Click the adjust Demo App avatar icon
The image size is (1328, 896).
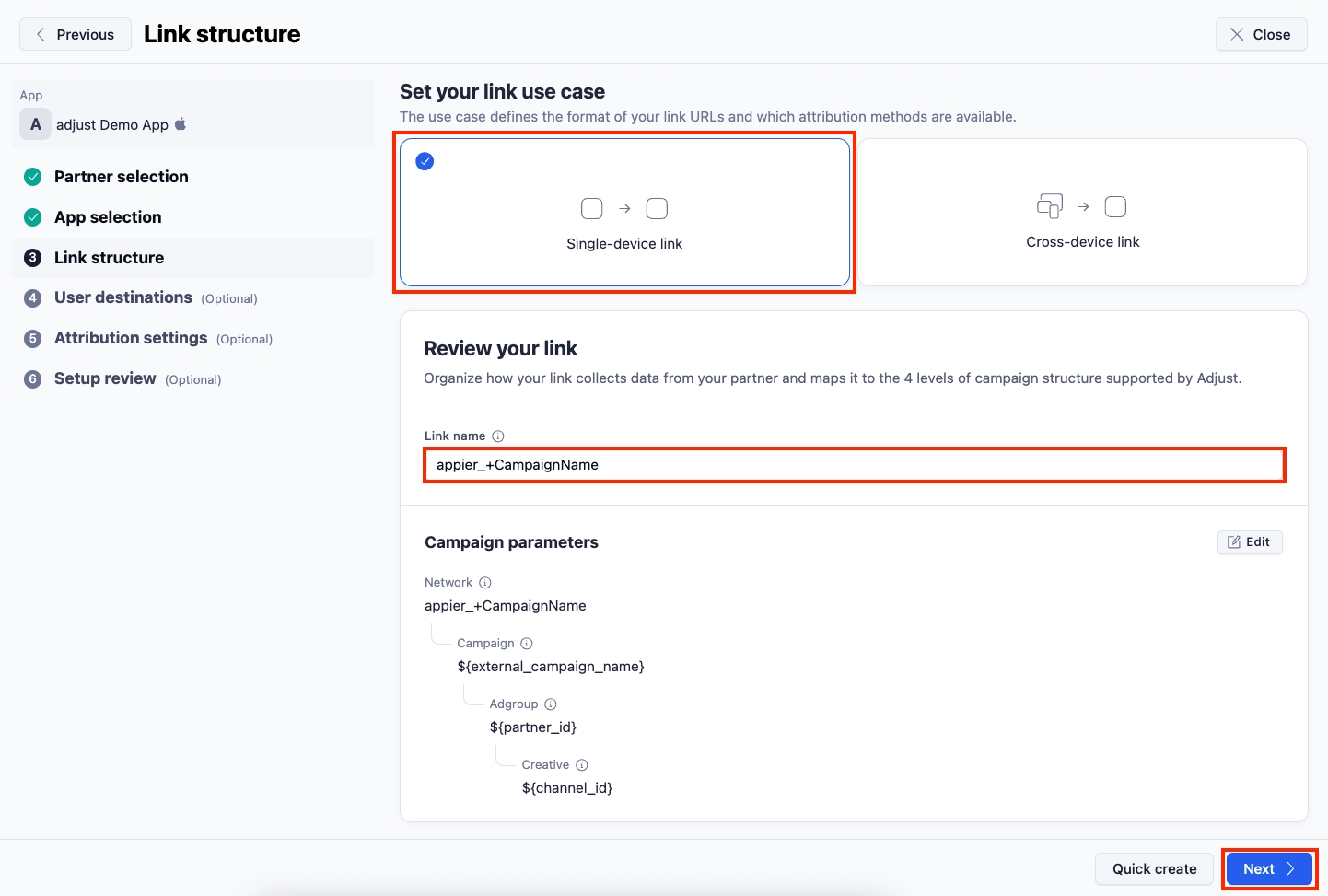point(36,124)
